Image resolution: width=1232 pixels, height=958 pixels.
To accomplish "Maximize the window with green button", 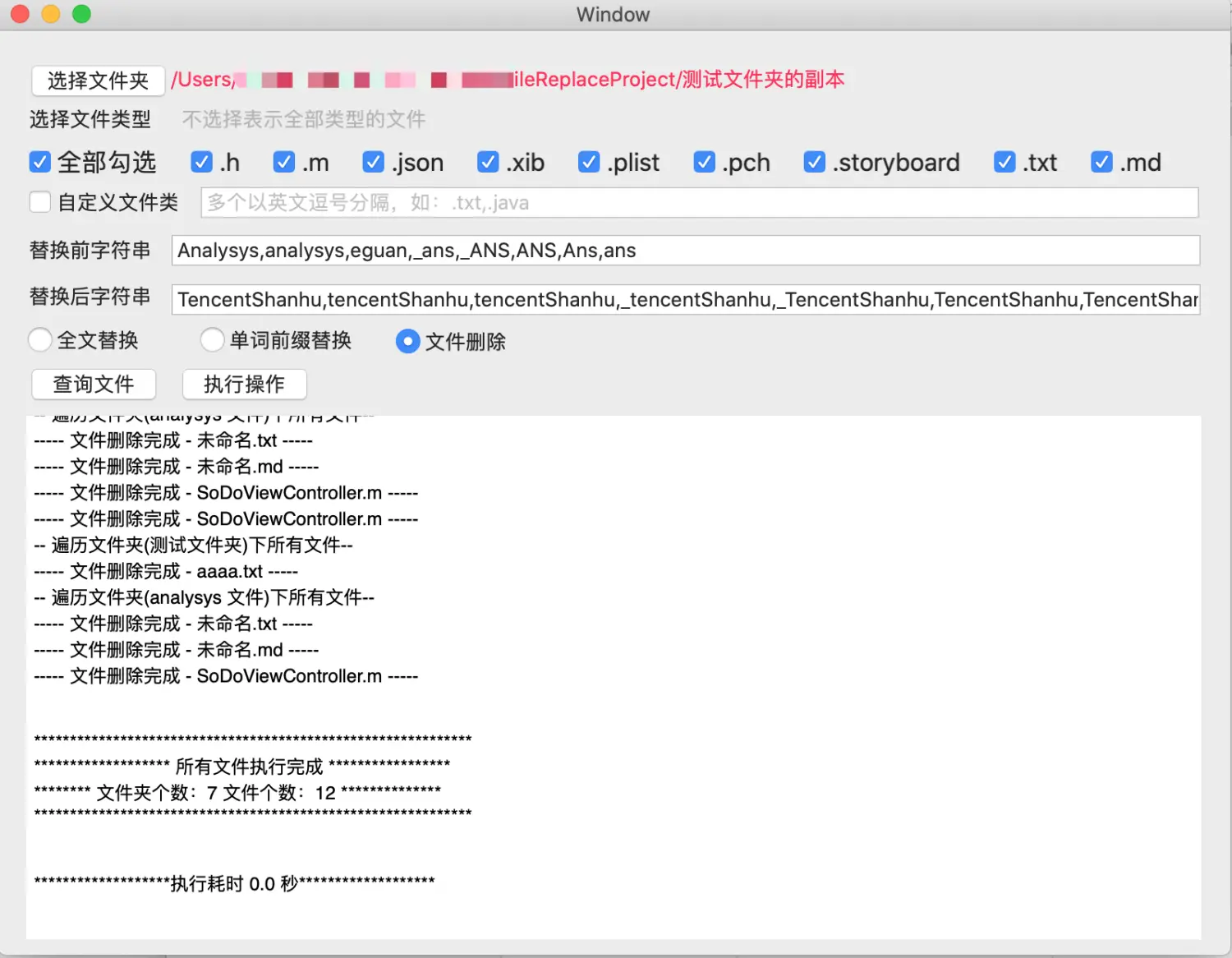I will click(81, 14).
